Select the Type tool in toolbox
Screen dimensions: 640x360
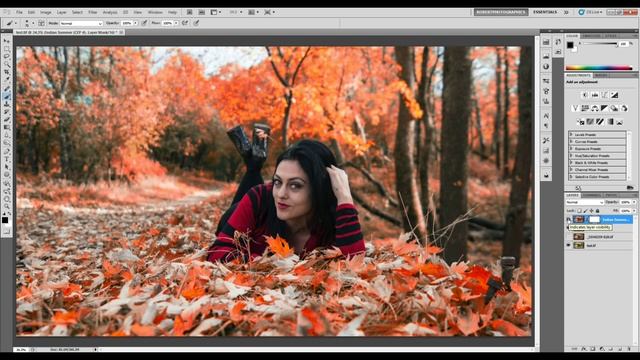(x=7, y=159)
